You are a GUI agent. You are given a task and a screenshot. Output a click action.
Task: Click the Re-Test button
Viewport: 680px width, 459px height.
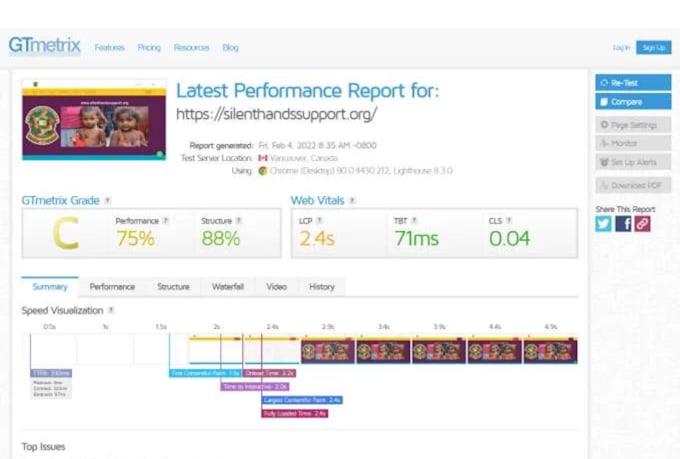click(x=633, y=82)
